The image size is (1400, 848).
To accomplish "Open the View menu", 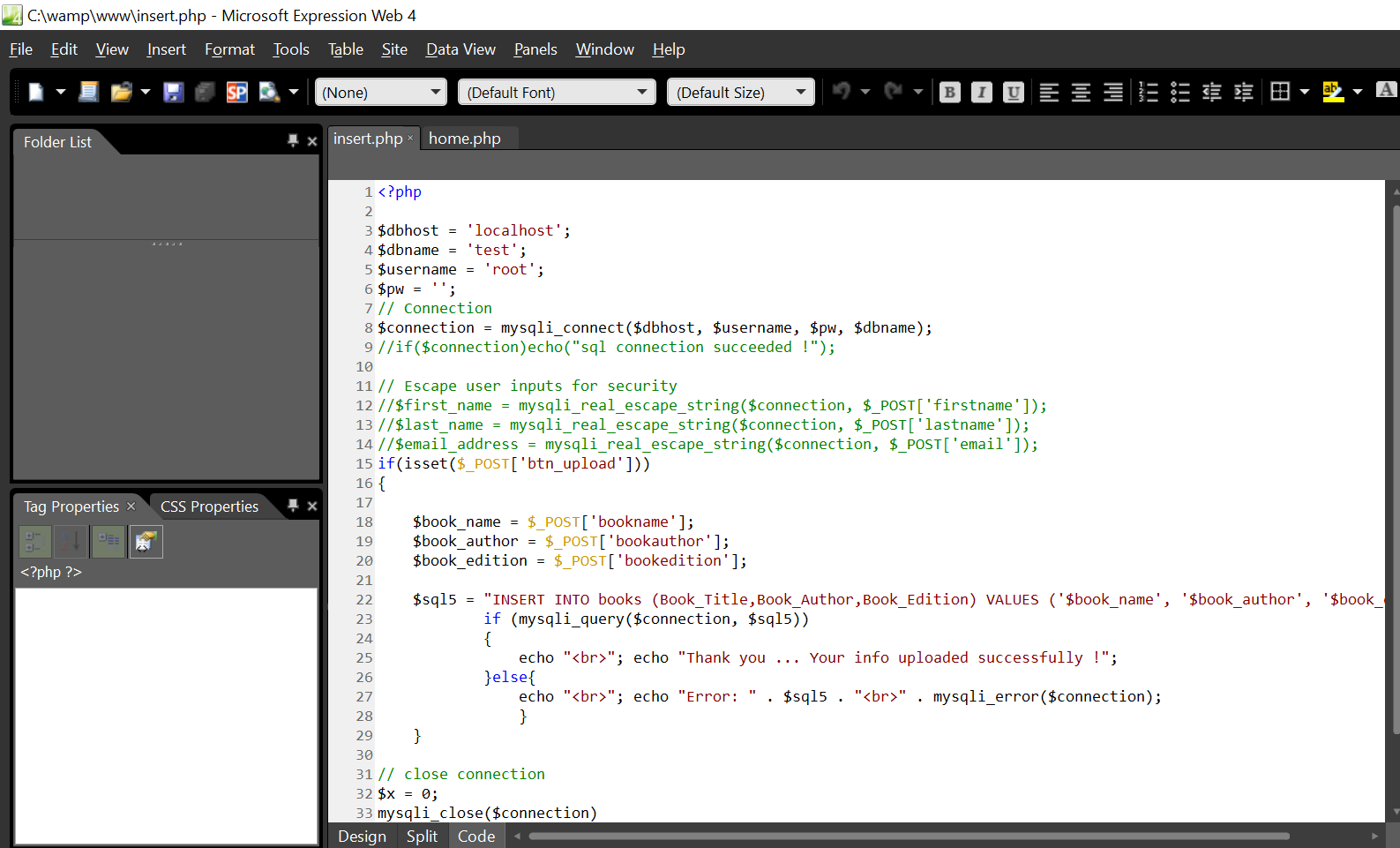I will 112,49.
